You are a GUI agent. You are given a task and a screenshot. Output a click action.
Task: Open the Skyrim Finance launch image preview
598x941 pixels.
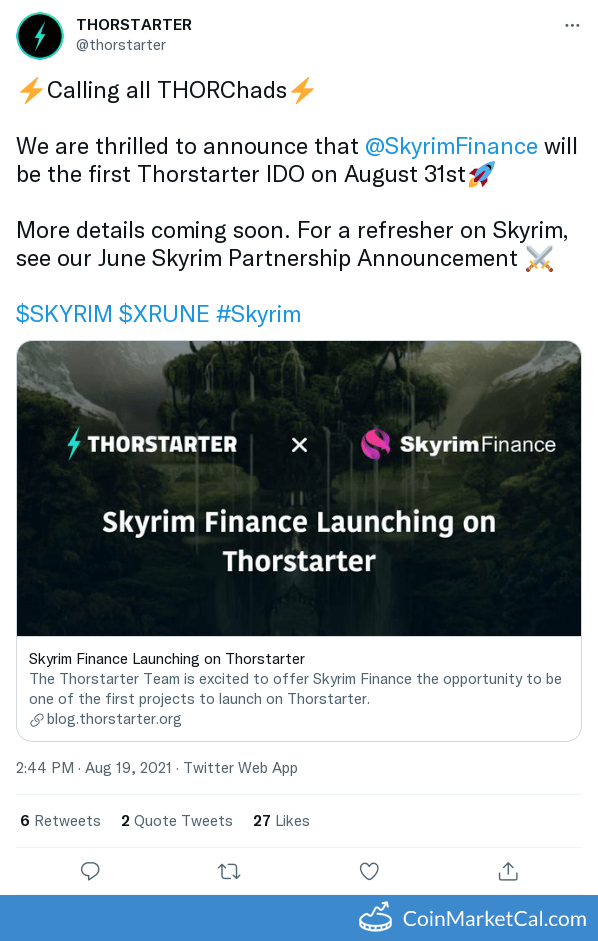click(298, 488)
